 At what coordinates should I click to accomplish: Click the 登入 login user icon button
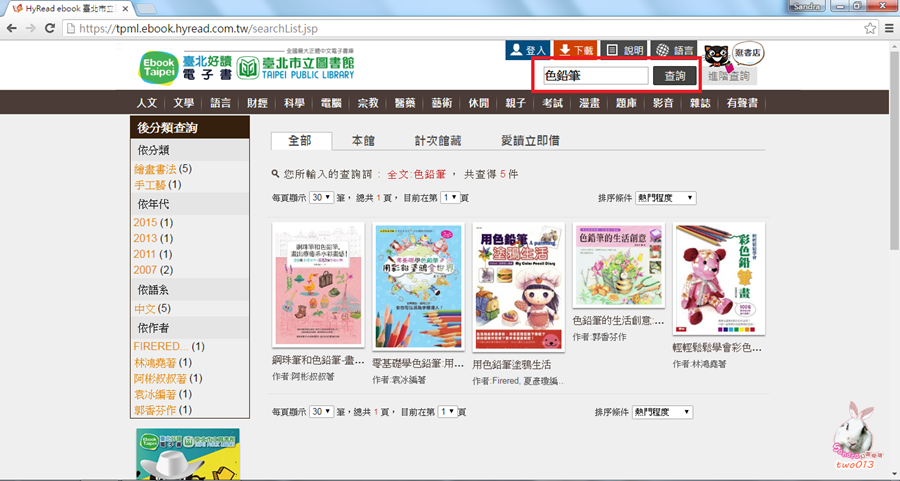pos(528,50)
